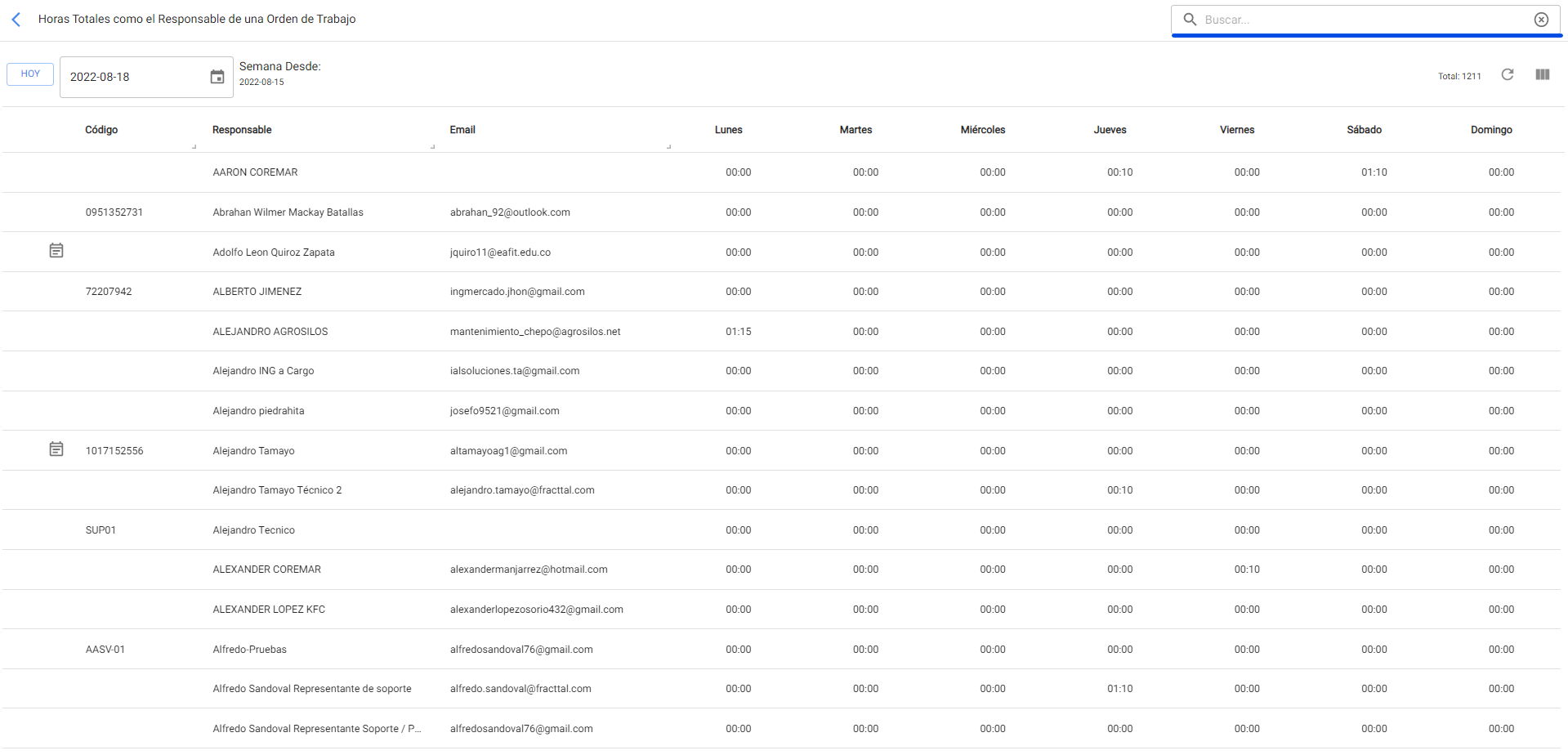Viewport: 1568px width, 755px height.
Task: Clear the search field with X icon
Action: click(1540, 20)
